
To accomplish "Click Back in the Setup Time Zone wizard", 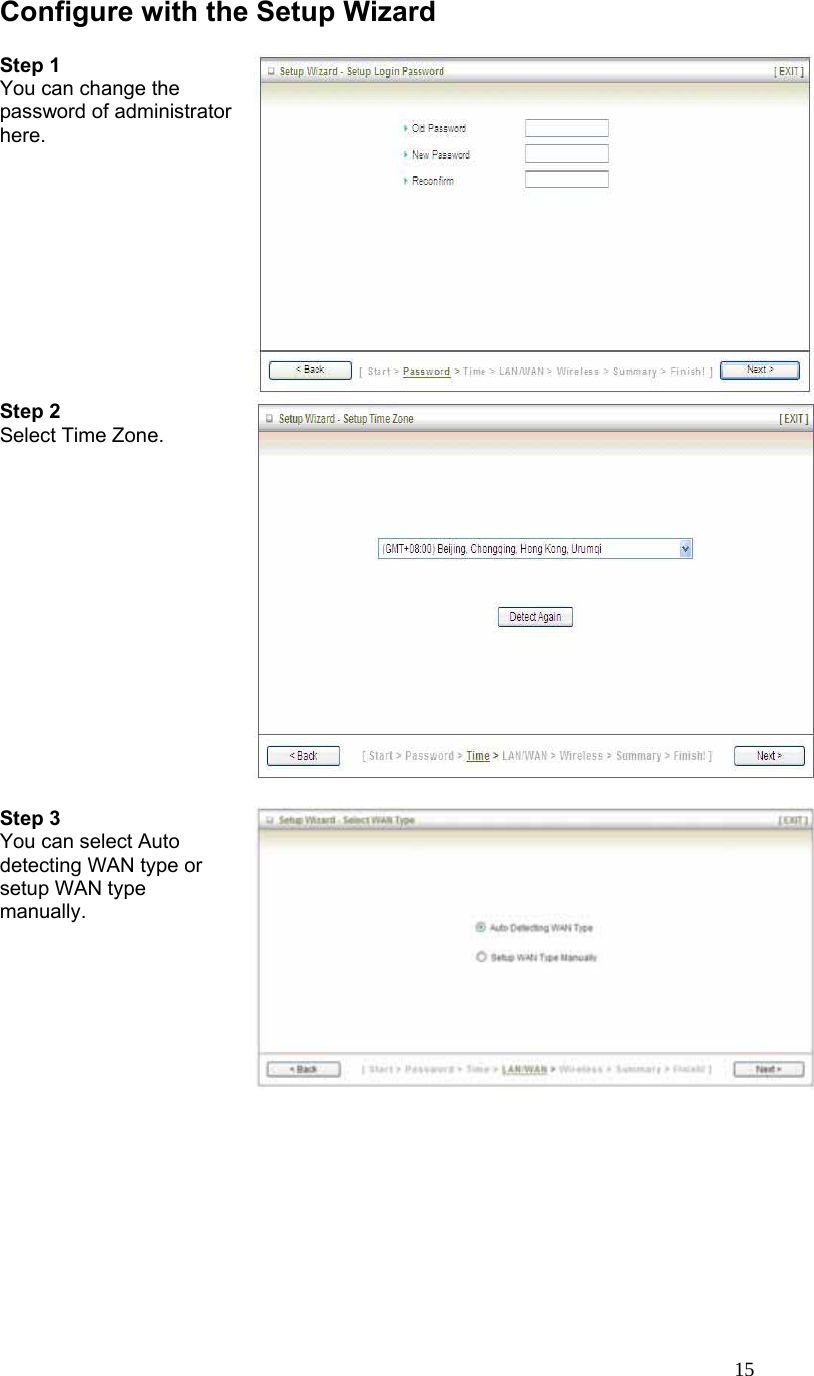I will coord(303,756).
